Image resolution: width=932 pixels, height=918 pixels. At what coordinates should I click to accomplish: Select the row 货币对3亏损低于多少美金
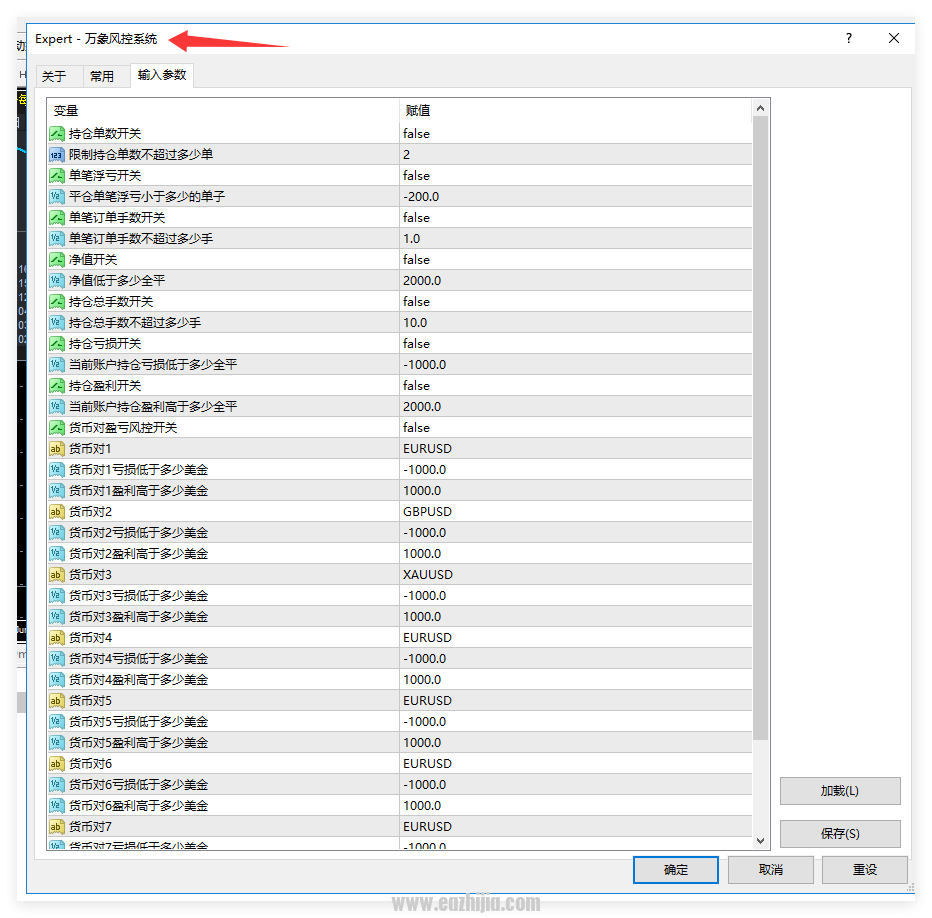399,596
